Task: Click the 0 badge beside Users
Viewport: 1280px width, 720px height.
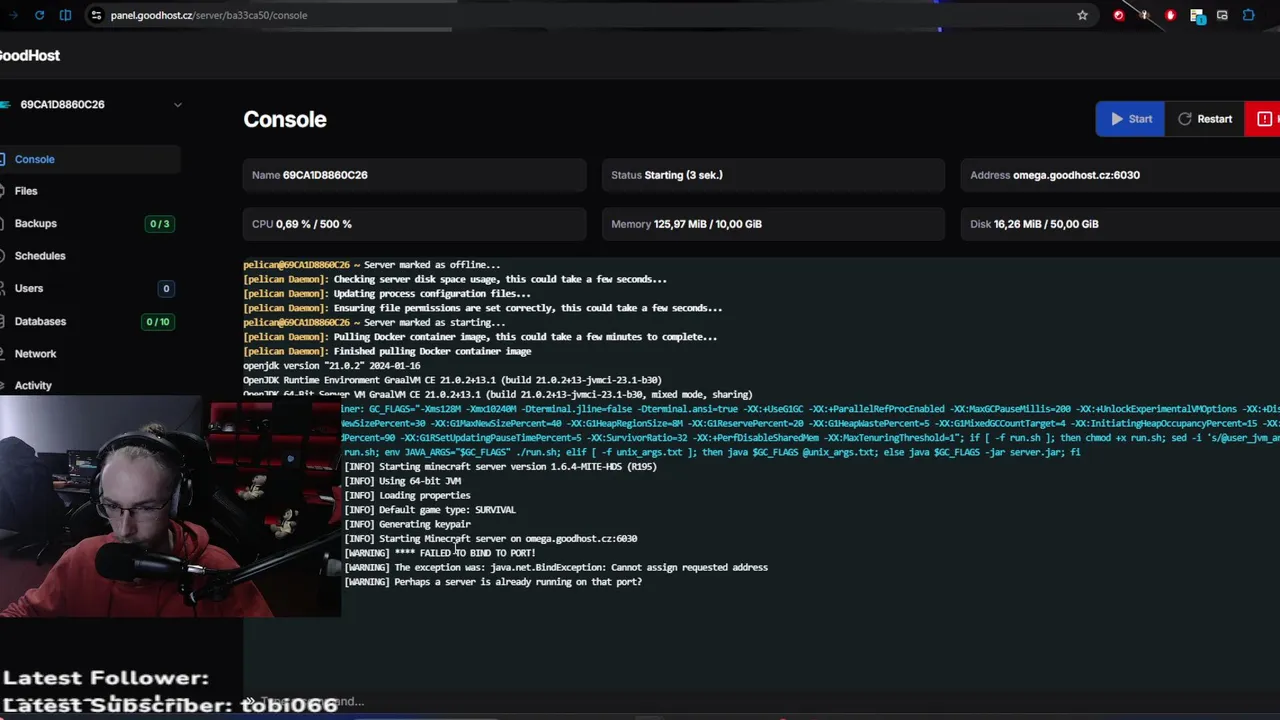Action: (166, 288)
